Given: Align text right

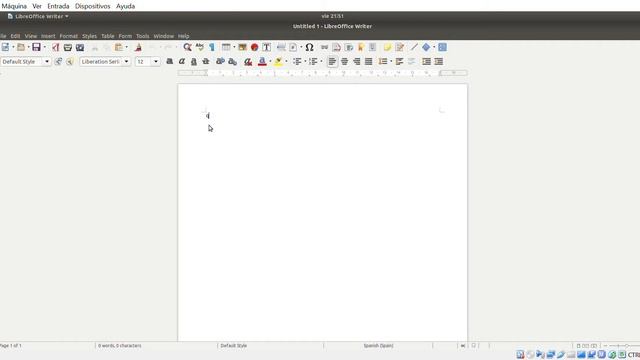Looking at the screenshot, I should pyautogui.click(x=357, y=62).
